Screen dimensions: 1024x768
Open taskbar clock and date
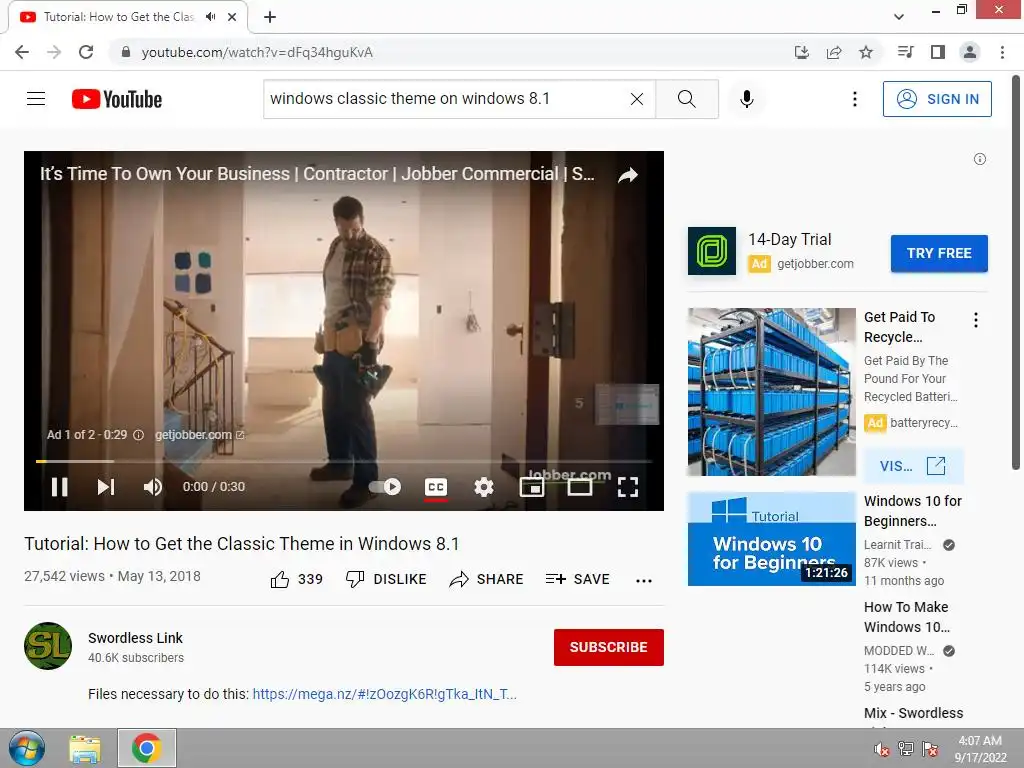pos(980,749)
